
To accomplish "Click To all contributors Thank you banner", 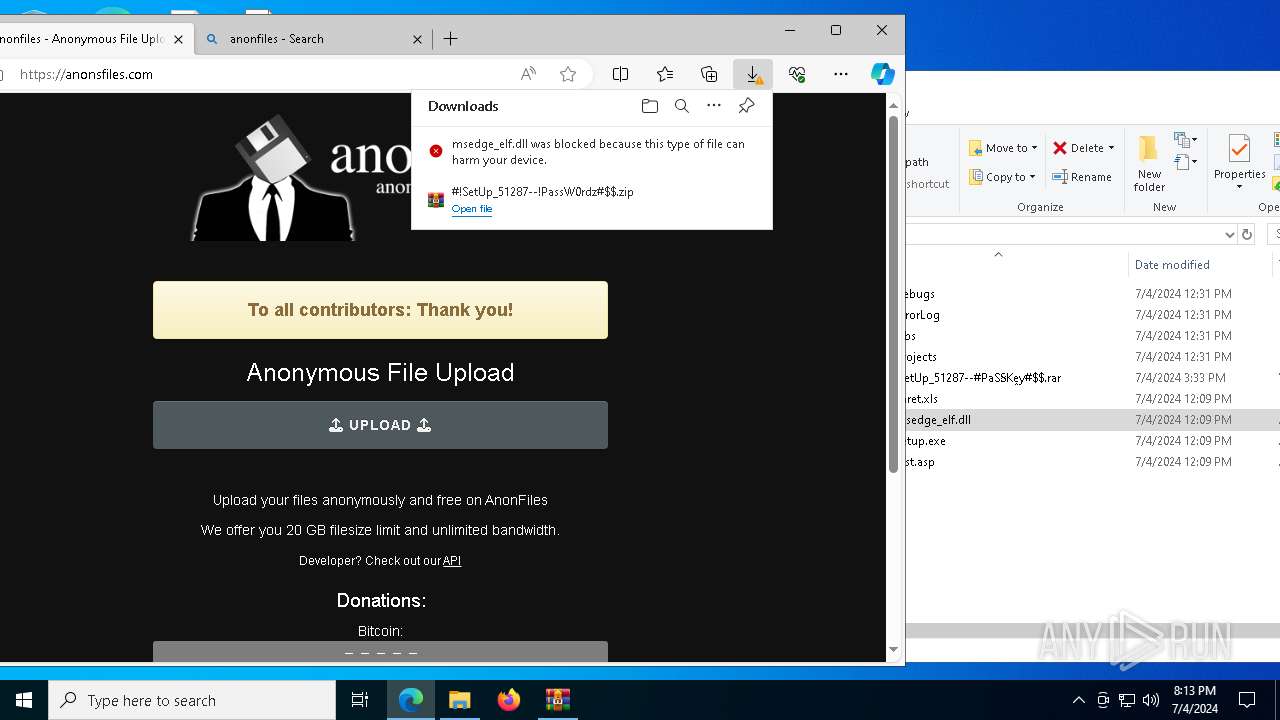I will [380, 310].
